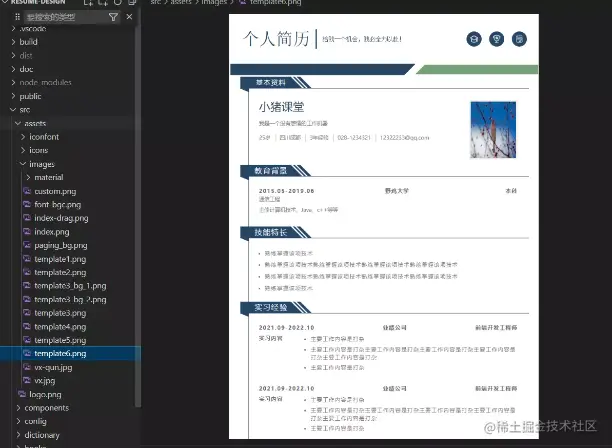This screenshot has height=448, width=612.
Task: Expand the config folder
Action: (35, 421)
